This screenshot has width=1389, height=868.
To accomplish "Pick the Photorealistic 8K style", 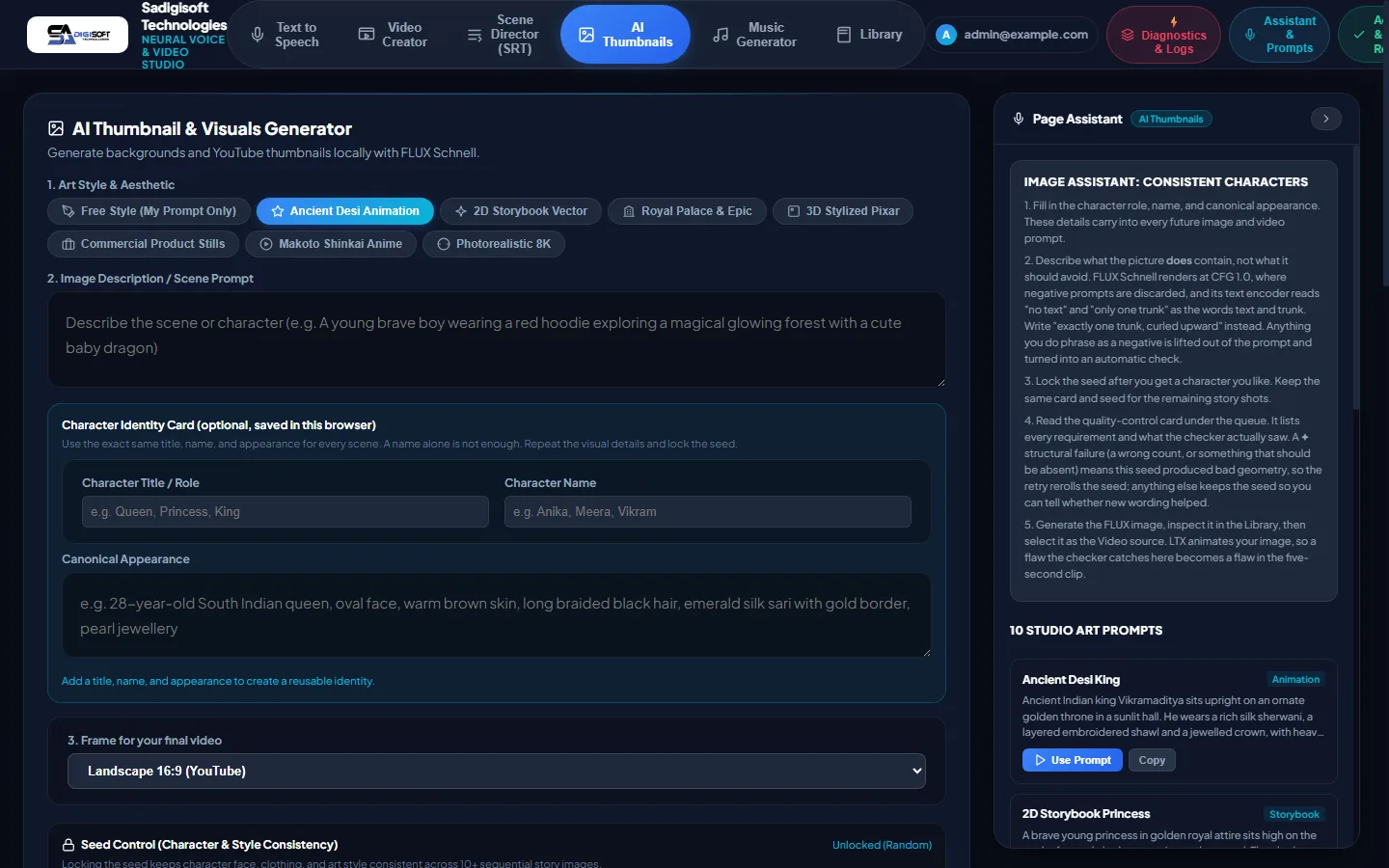I will [x=494, y=244].
